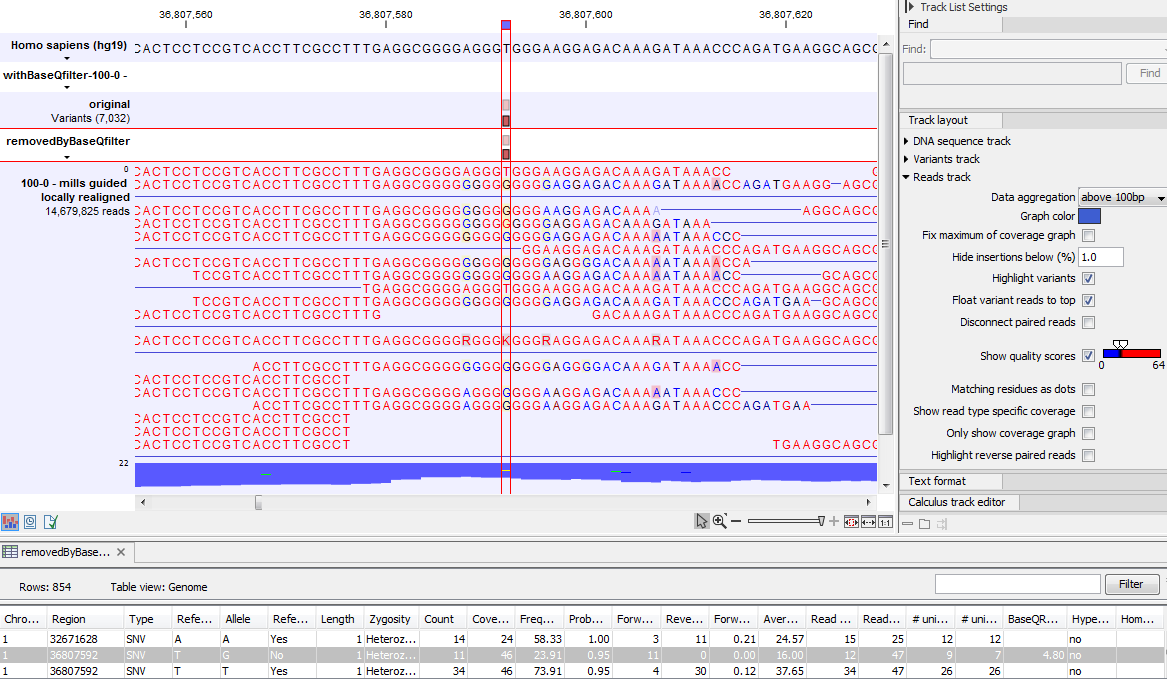This screenshot has width=1167, height=679.
Task: Select the pointer/selection tool in bottom toolbar
Action: pyautogui.click(x=702, y=520)
